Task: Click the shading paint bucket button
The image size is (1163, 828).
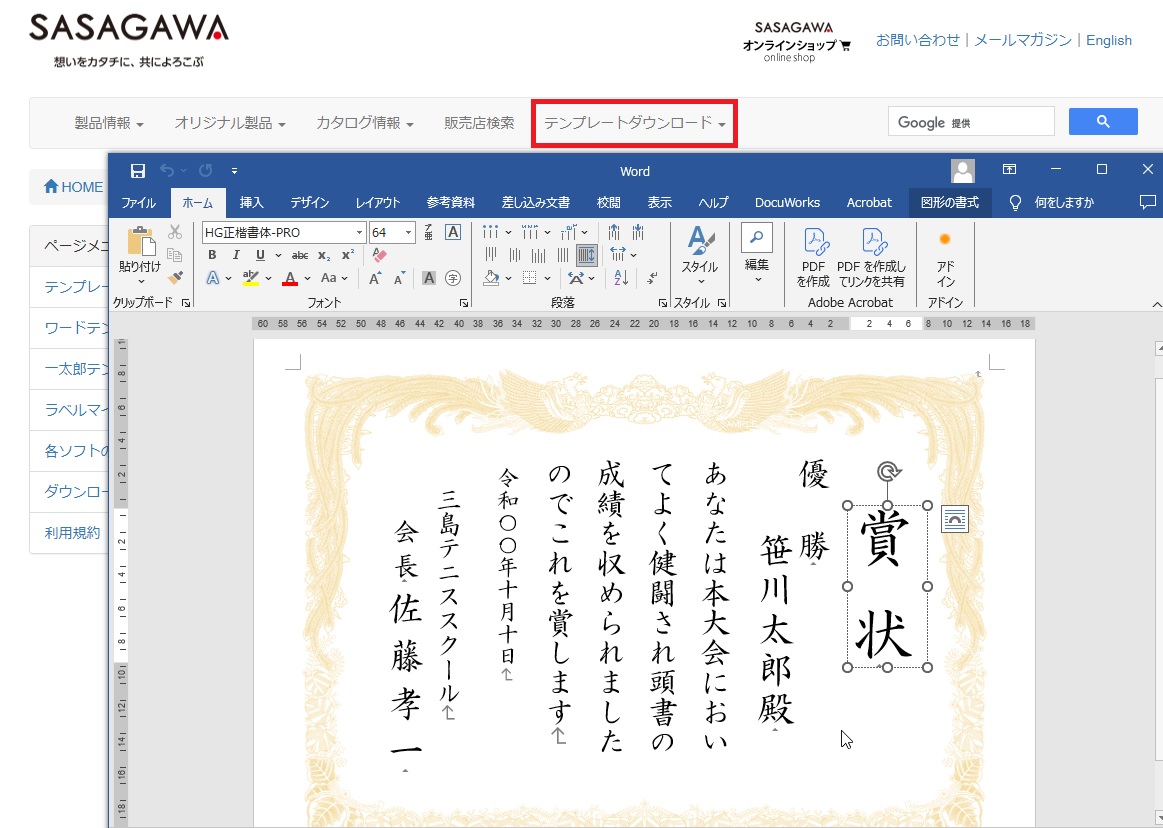Action: (x=491, y=278)
